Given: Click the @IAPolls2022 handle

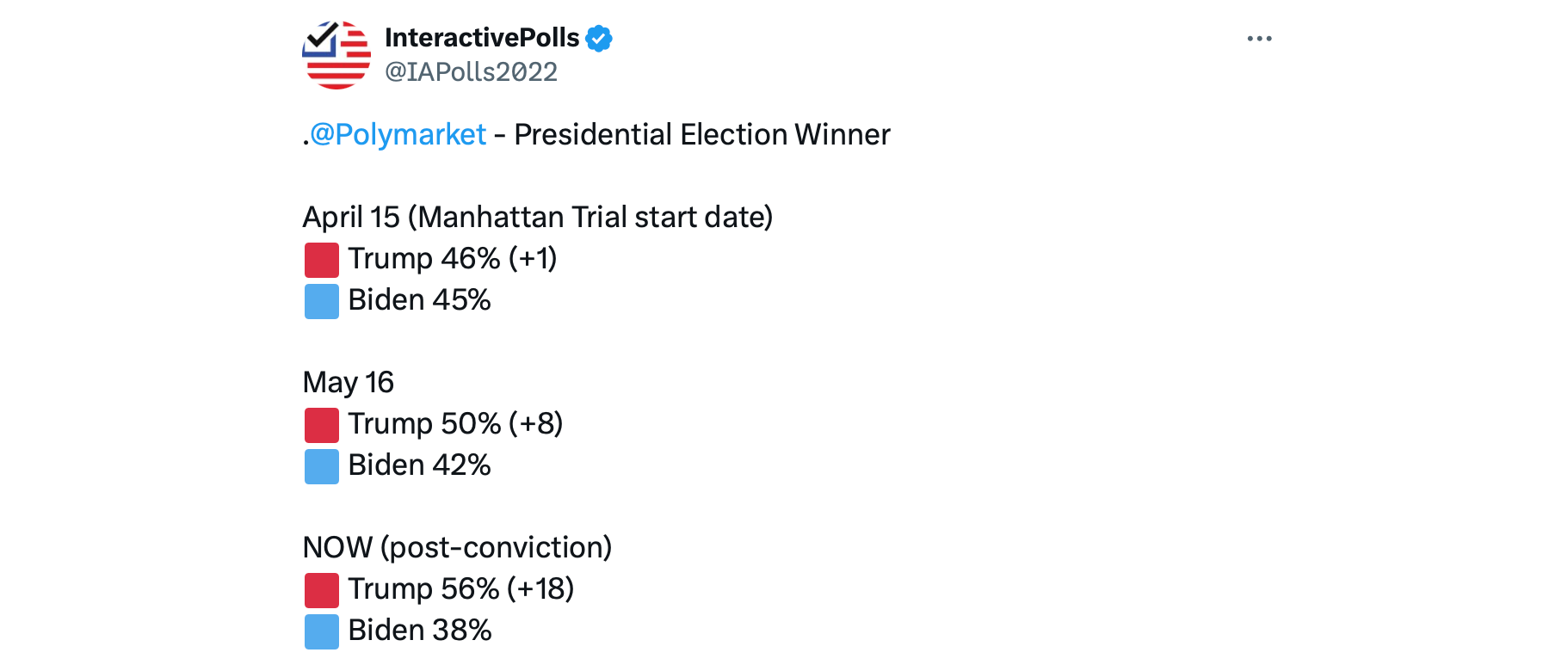Looking at the screenshot, I should 471,71.
